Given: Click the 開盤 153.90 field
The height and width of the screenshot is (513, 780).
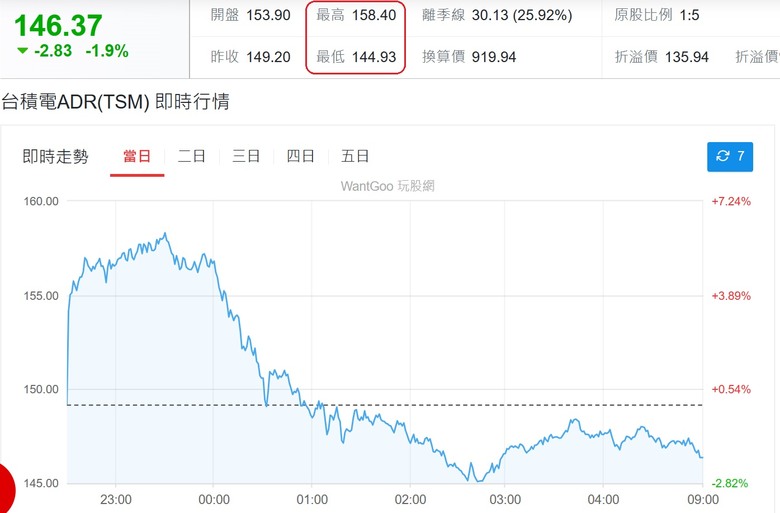Looking at the screenshot, I should pyautogui.click(x=250, y=15).
